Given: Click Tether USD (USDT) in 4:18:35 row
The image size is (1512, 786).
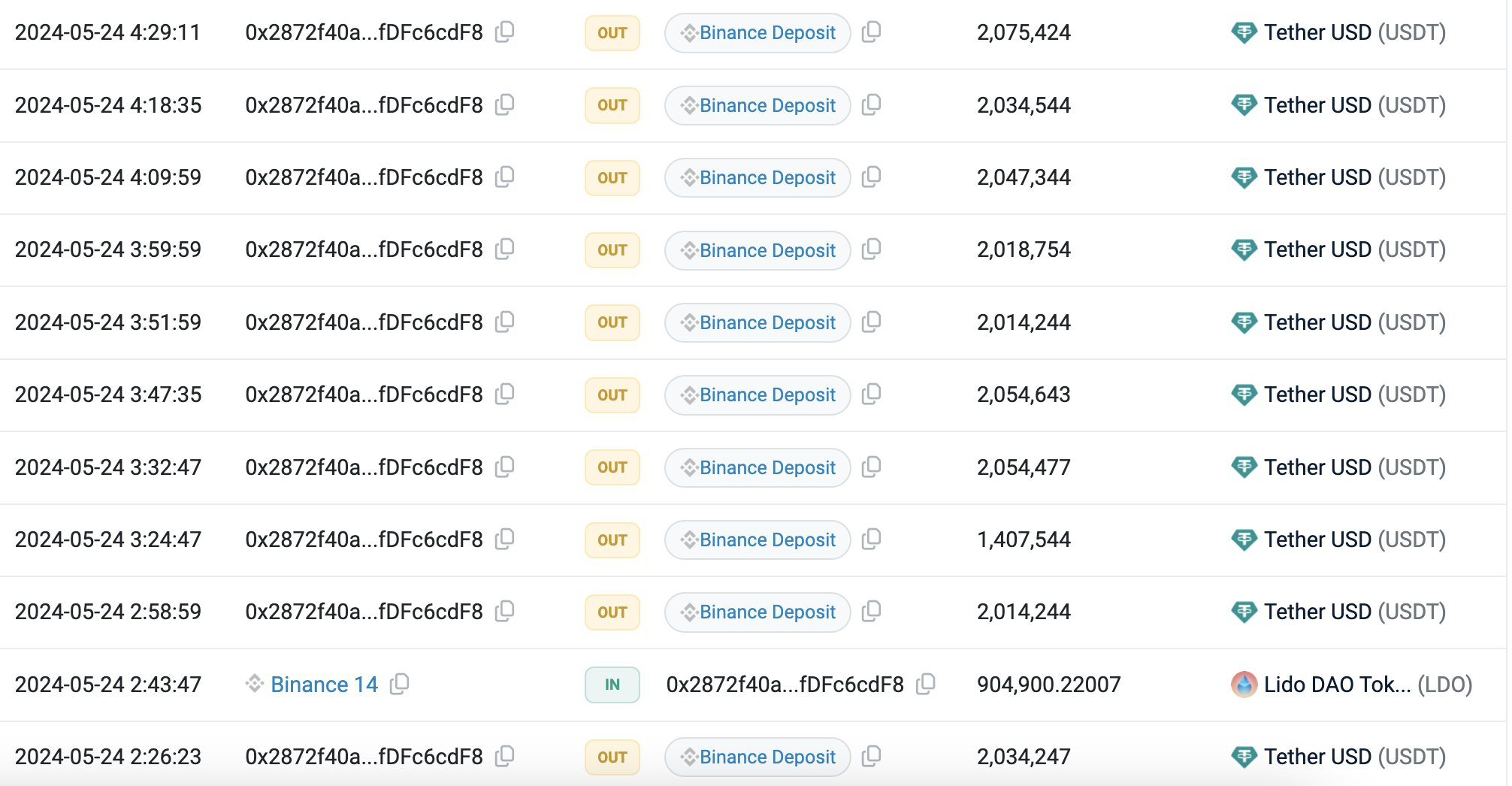Looking at the screenshot, I should click(x=1355, y=105).
